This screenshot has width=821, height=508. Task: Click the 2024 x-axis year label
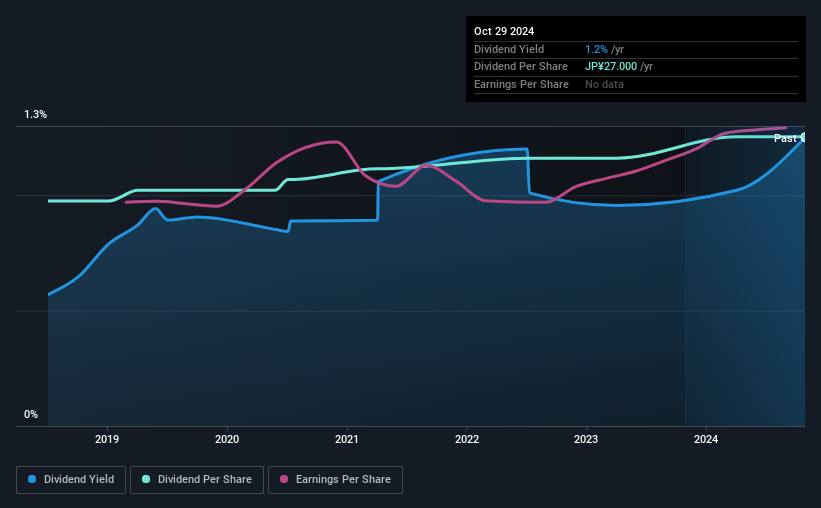pos(706,439)
